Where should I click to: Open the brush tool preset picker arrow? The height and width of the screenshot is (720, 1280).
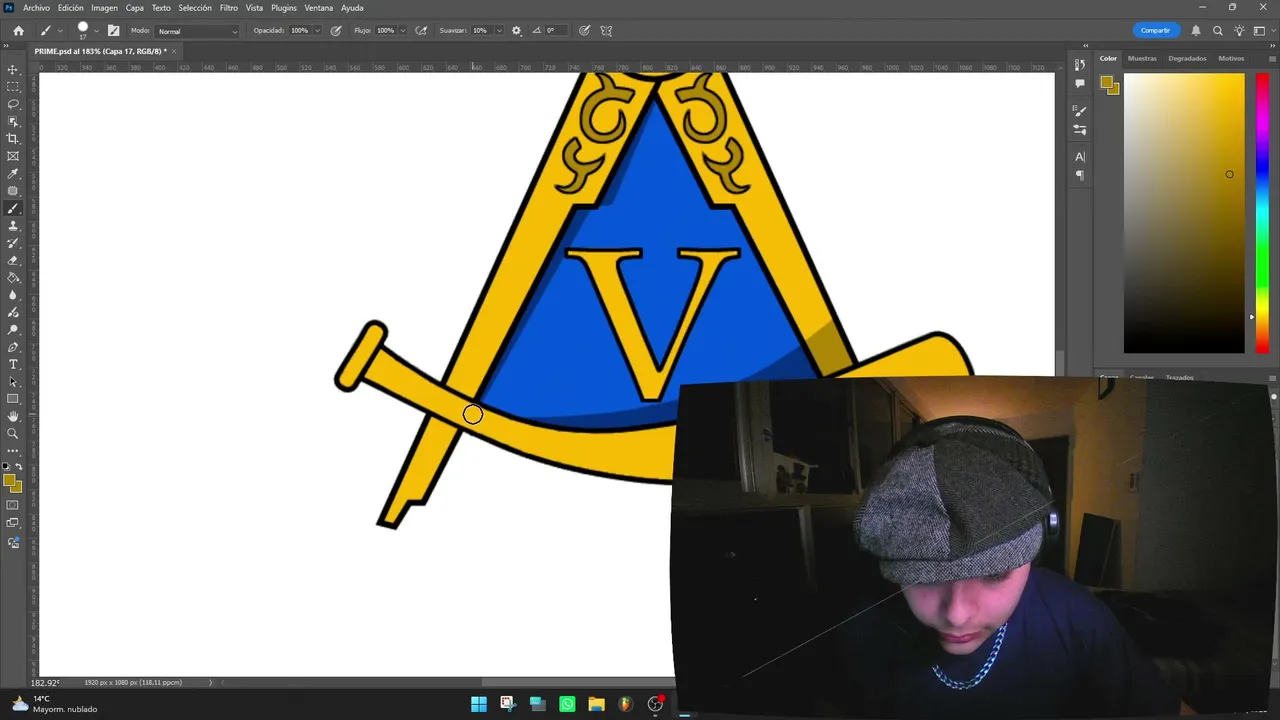point(59,31)
